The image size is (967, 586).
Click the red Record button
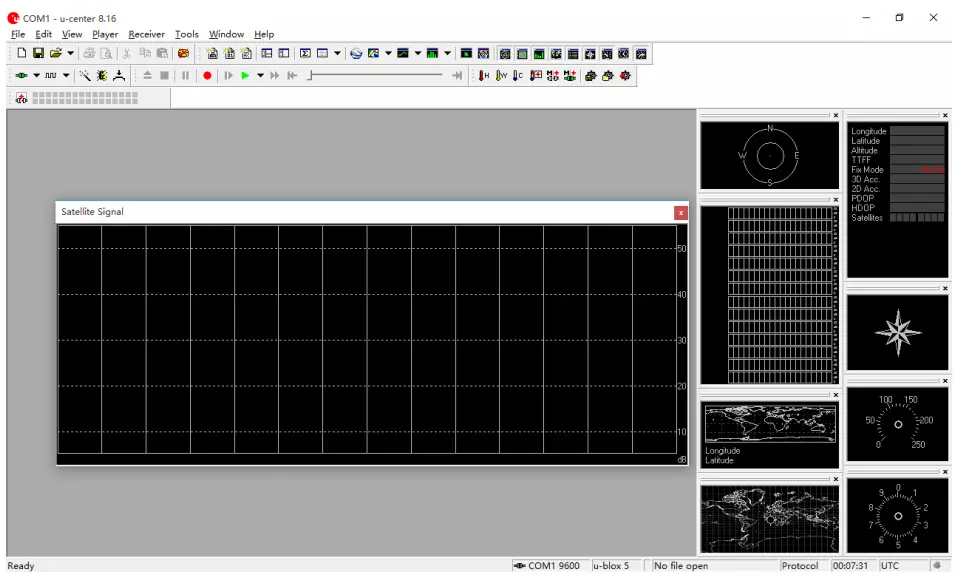tap(207, 76)
